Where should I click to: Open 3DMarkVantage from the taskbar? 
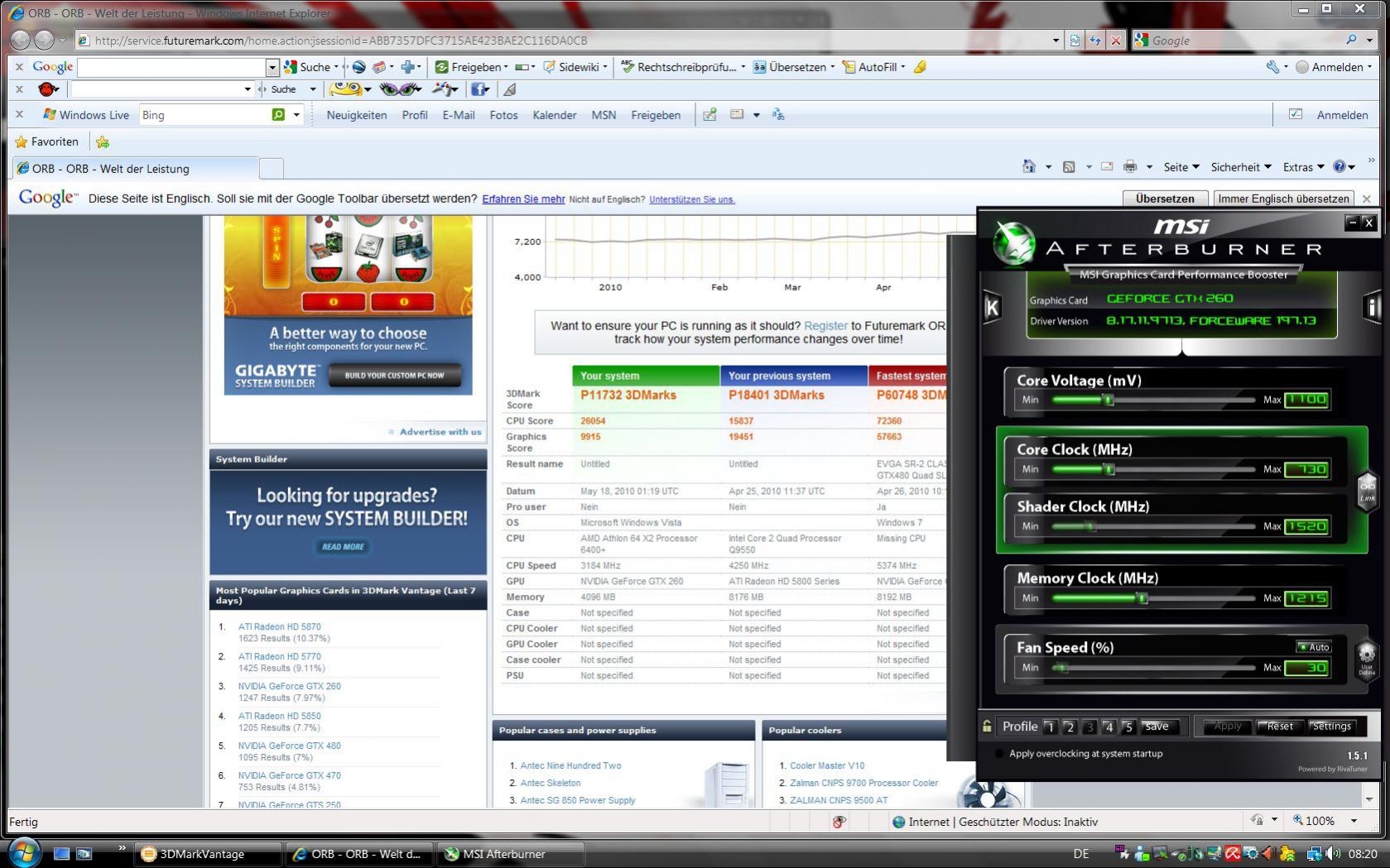point(208,854)
